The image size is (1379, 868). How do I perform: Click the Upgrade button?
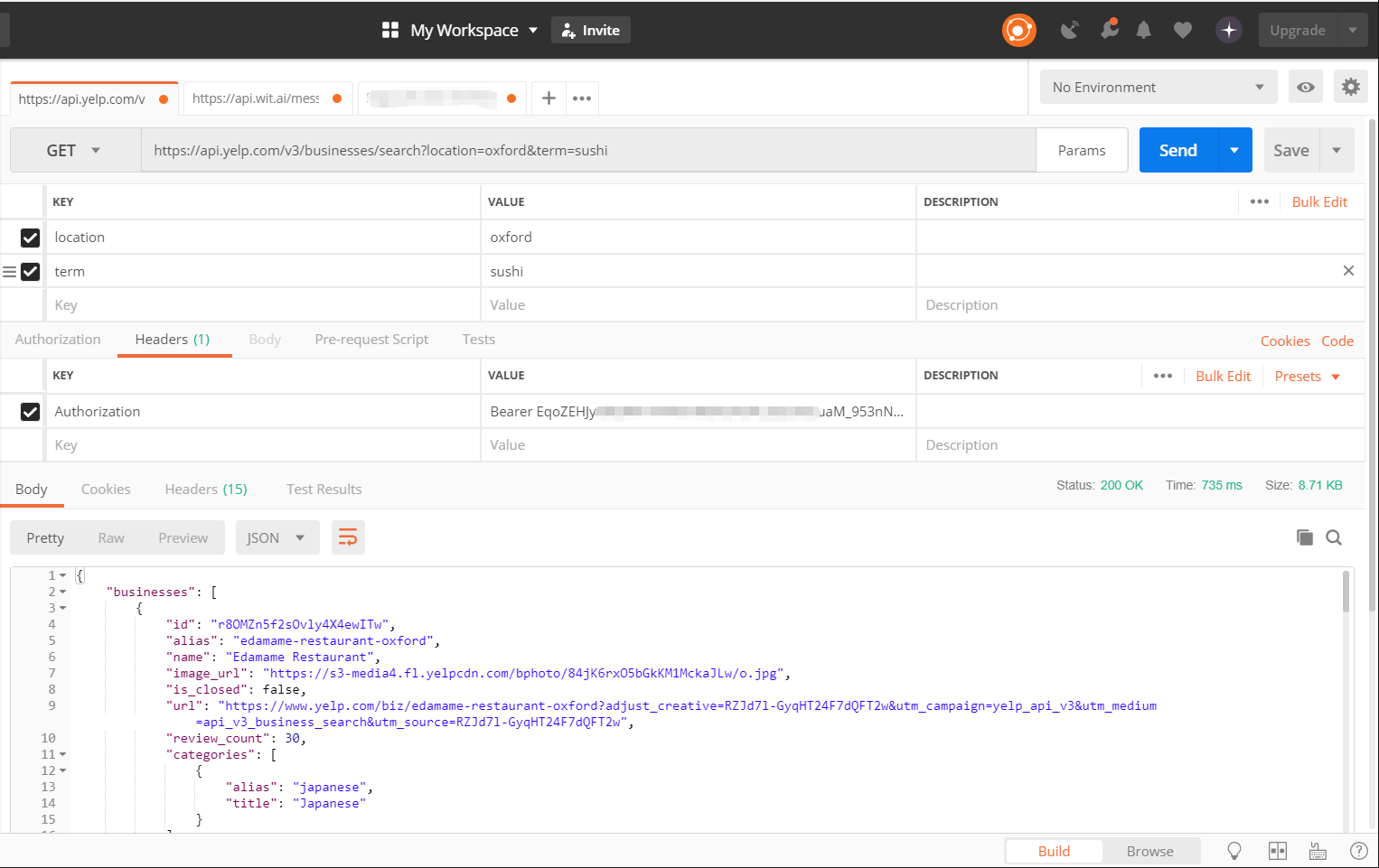[1298, 30]
